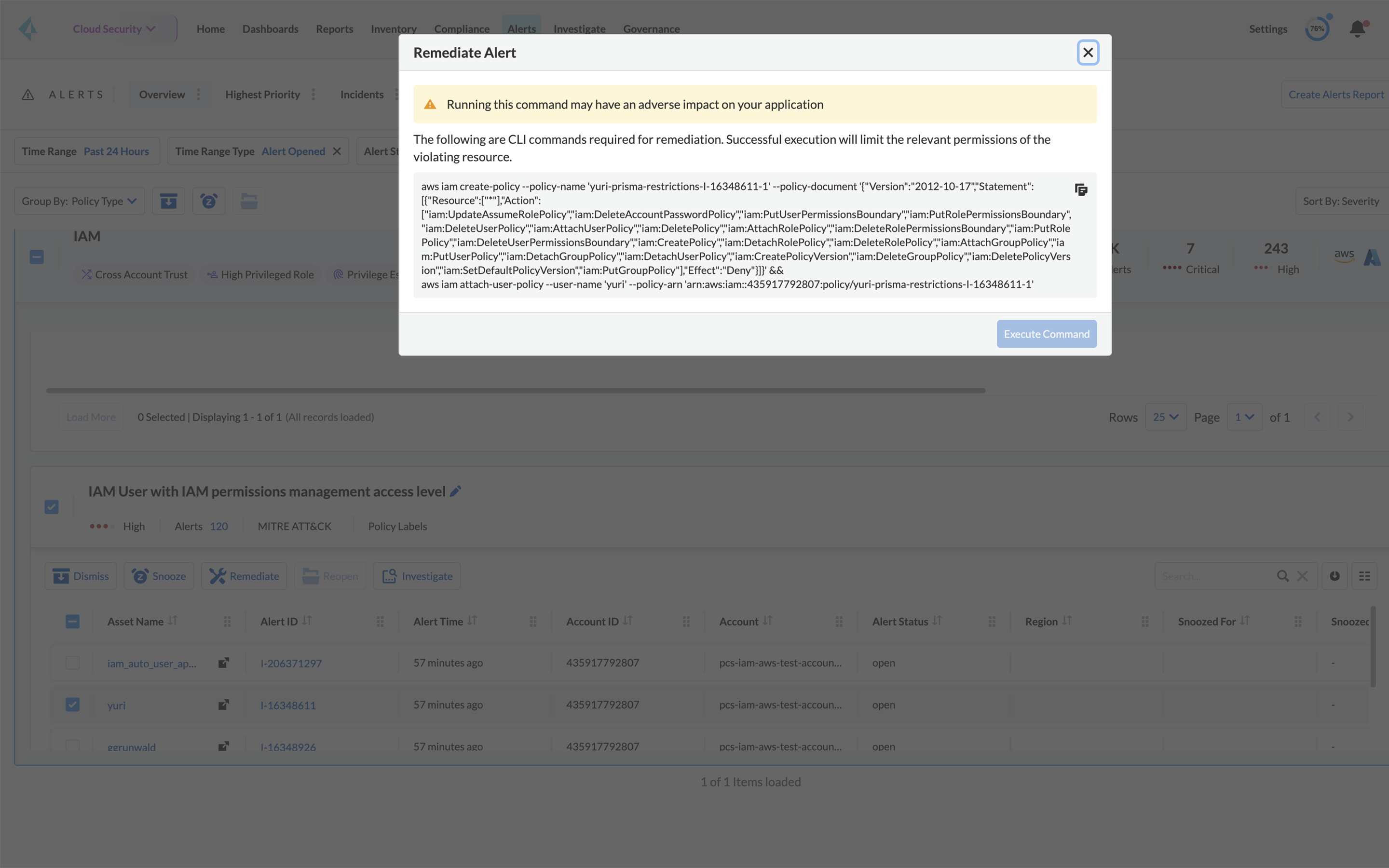1389x868 pixels.
Task: Open the yuri asset in a new window
Action: 223,705
